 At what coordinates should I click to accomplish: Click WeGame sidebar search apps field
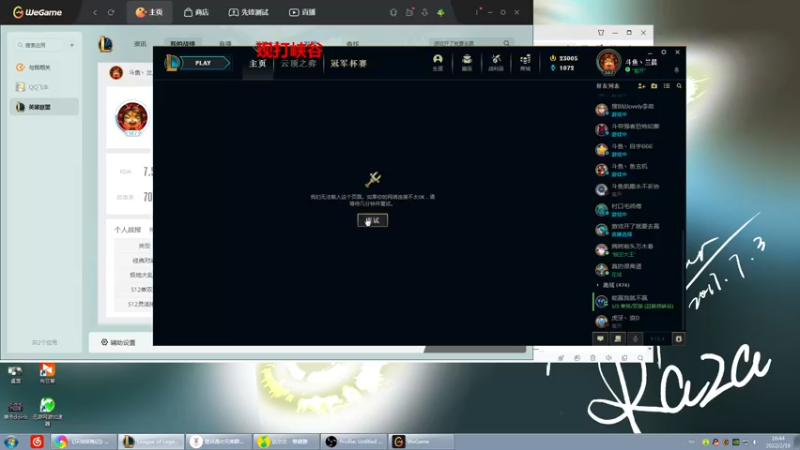[x=39, y=45]
